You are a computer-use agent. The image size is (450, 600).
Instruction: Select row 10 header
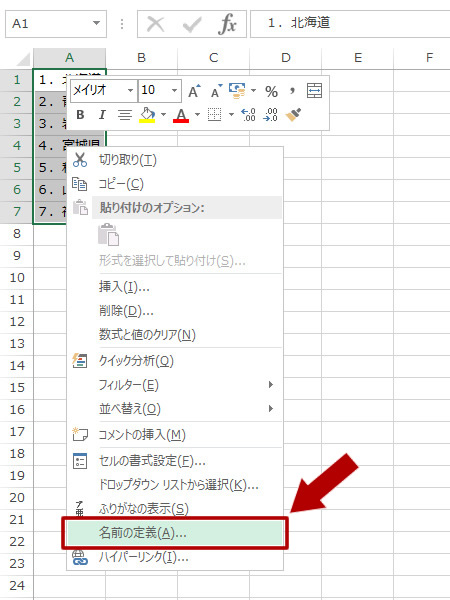click(17, 277)
